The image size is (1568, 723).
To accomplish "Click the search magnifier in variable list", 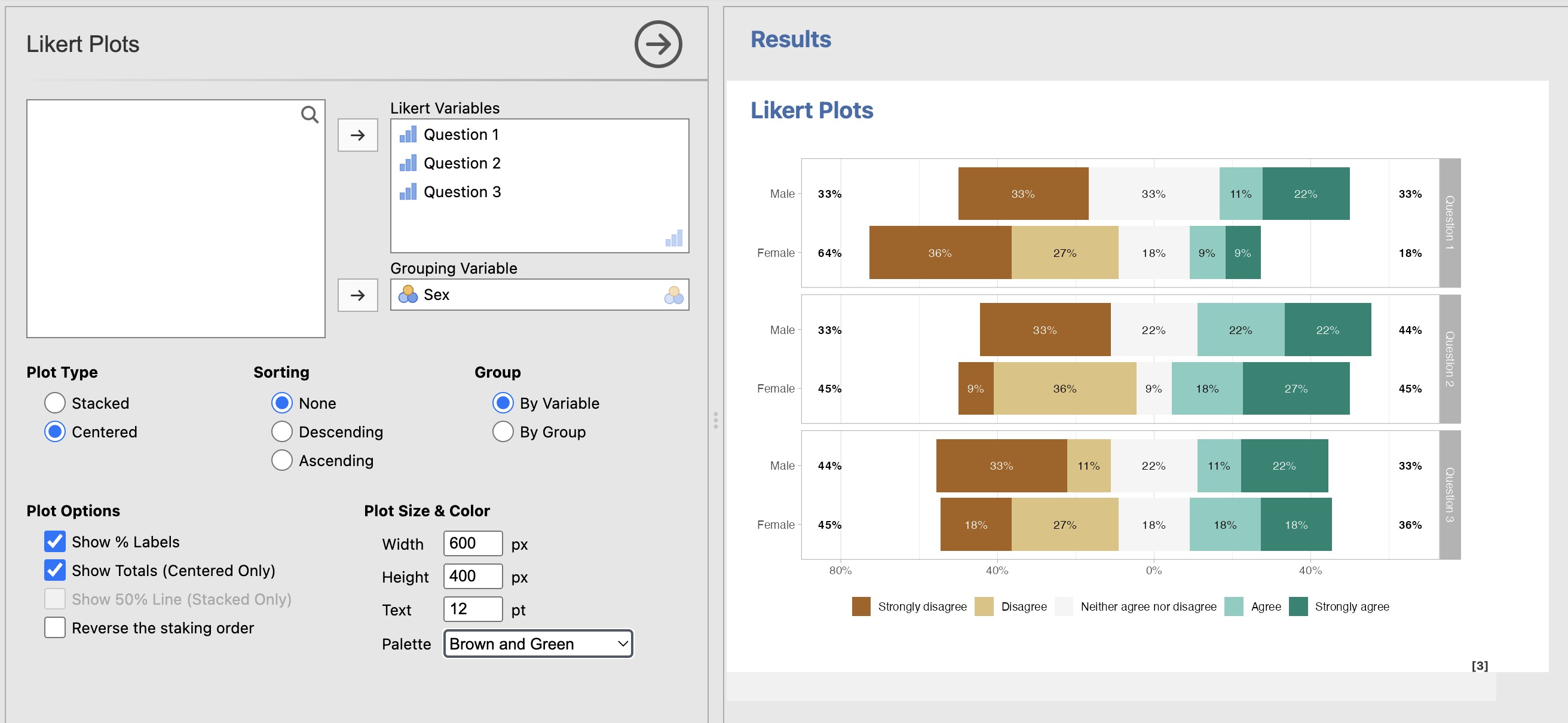I will [x=309, y=114].
